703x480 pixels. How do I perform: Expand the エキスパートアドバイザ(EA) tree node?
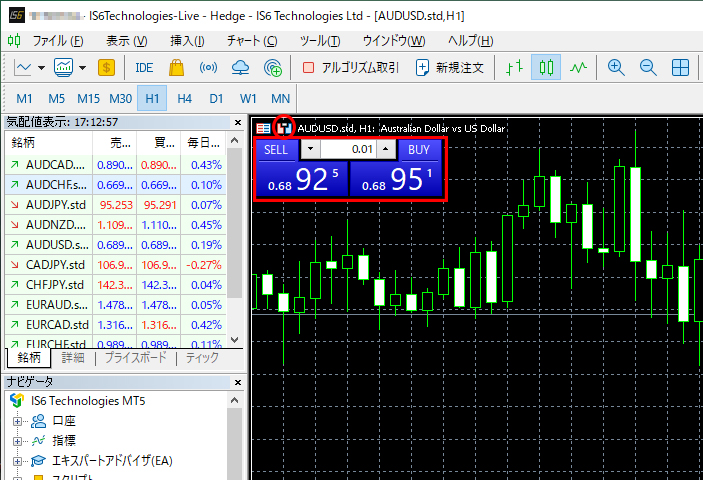[17, 461]
